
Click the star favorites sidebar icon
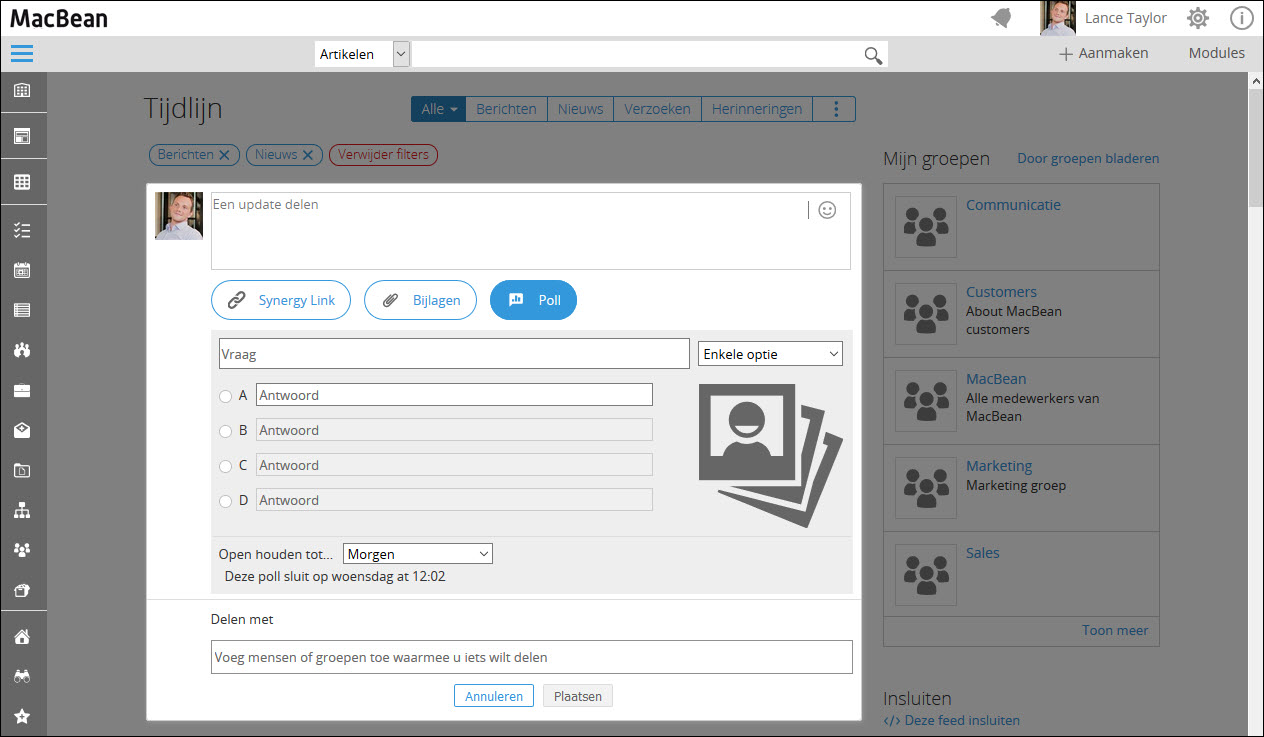tap(22, 716)
